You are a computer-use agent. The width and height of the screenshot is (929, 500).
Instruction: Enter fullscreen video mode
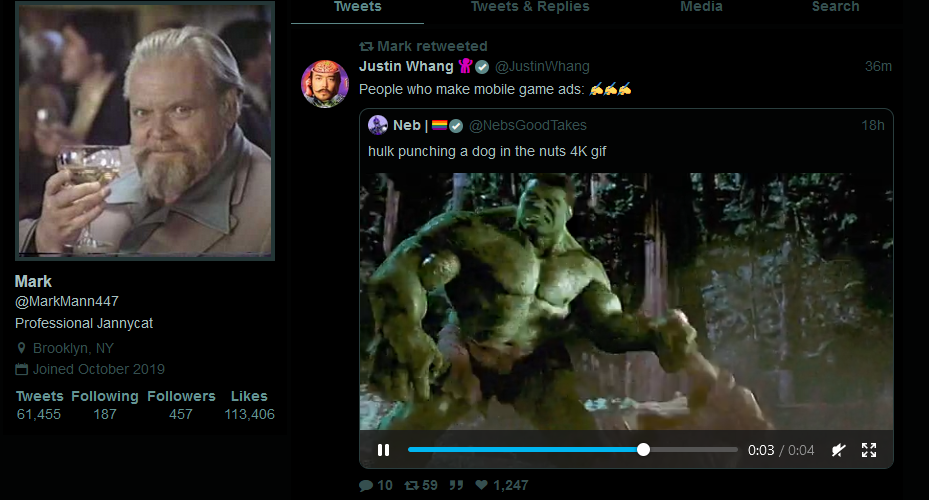click(869, 450)
